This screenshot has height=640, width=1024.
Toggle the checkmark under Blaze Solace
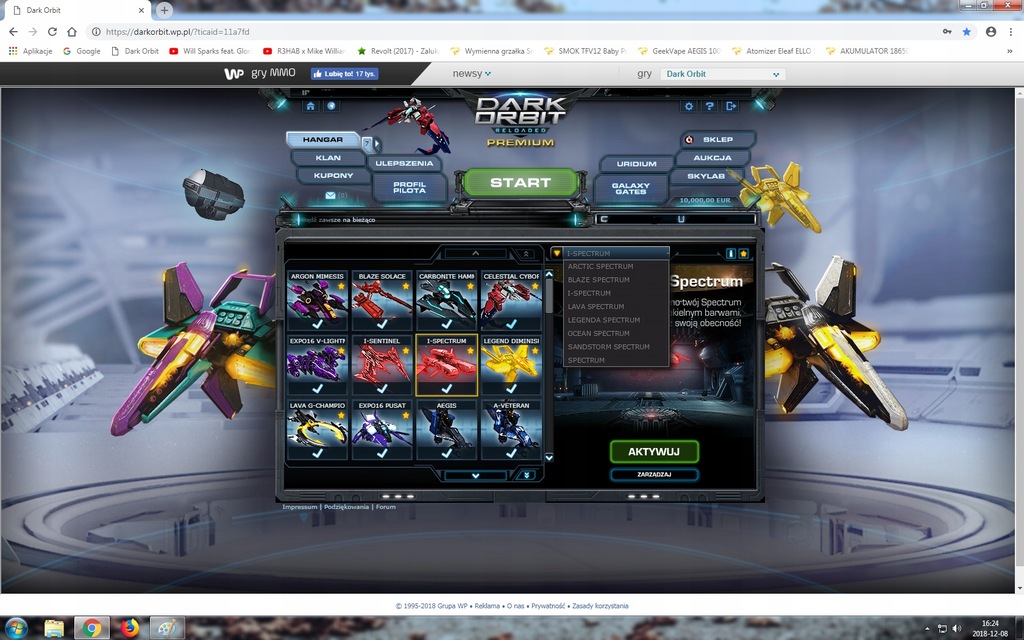coord(382,324)
